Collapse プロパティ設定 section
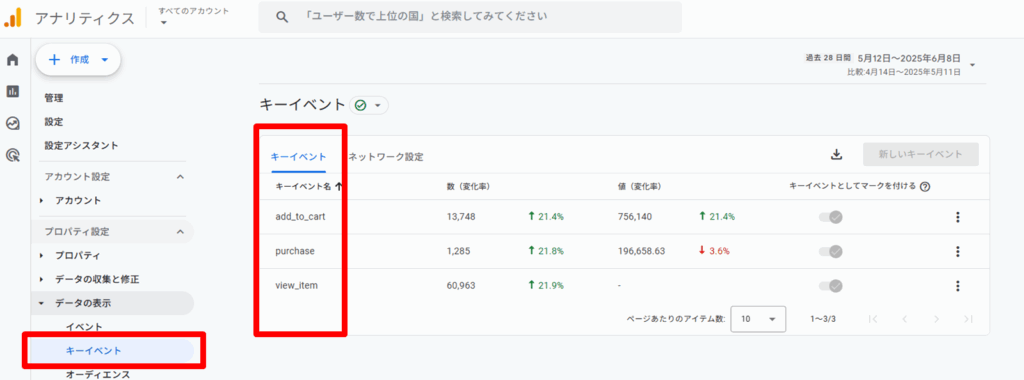The height and width of the screenshot is (380, 1024). click(x=181, y=232)
